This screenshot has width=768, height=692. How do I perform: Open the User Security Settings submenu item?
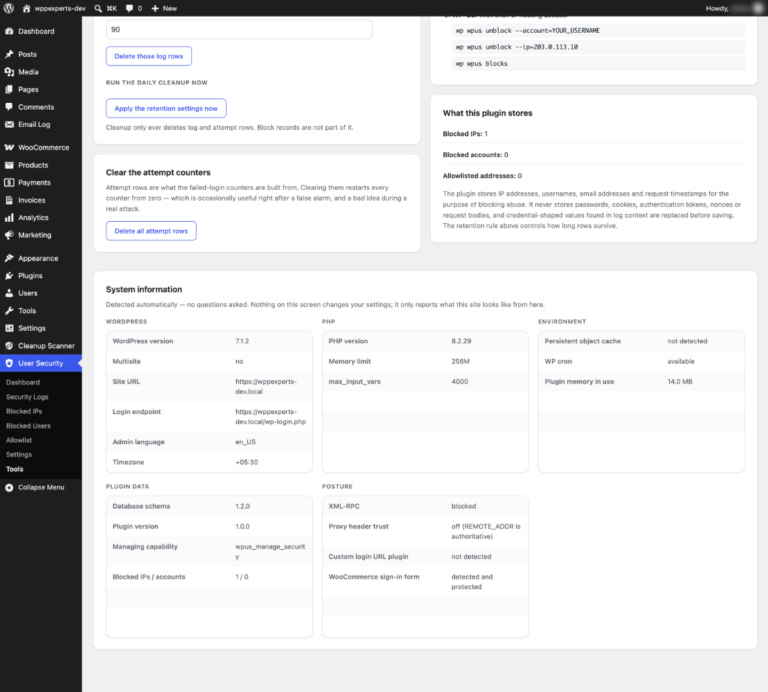tap(19, 454)
